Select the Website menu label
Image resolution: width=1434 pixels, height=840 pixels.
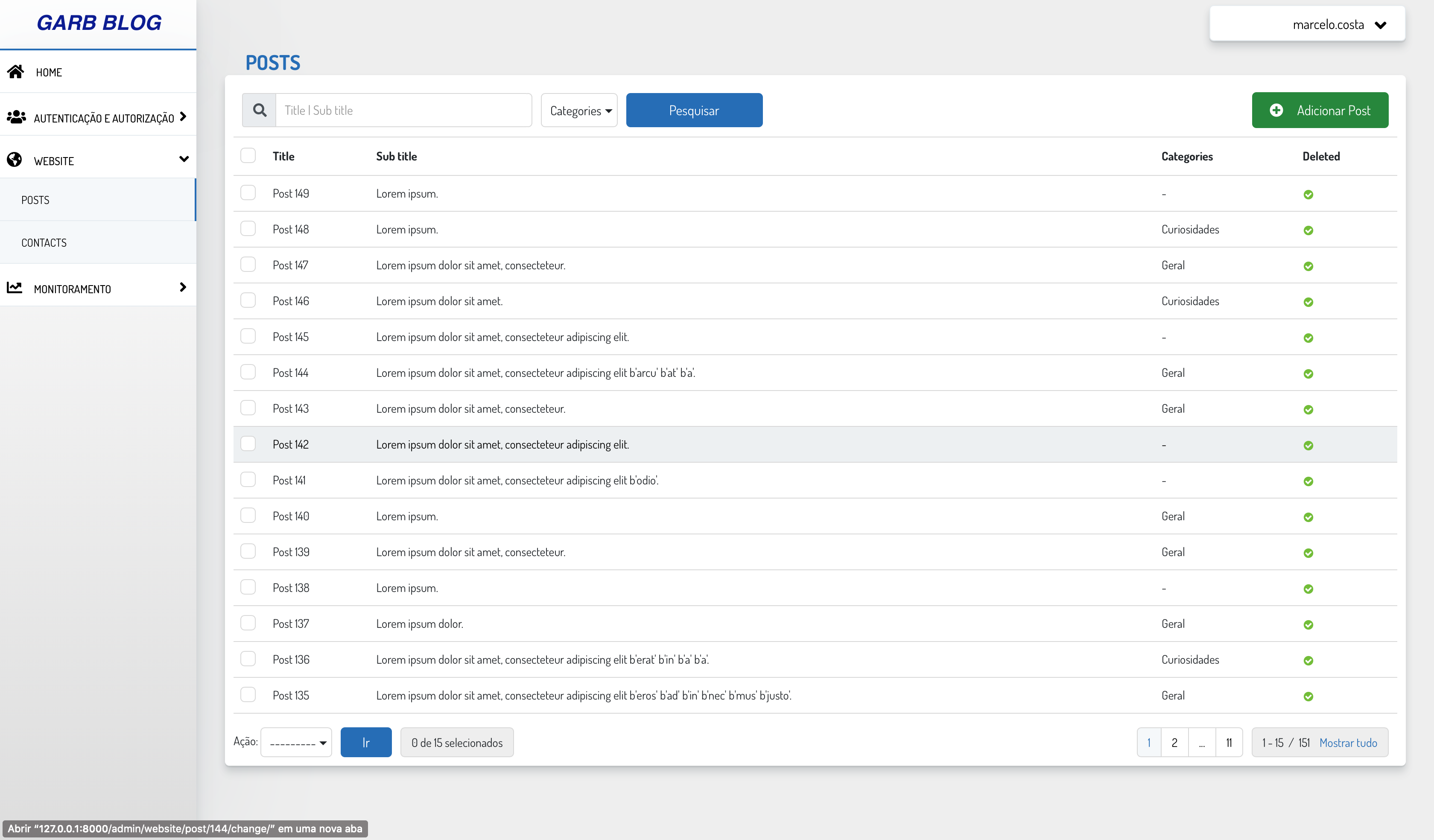(x=54, y=161)
